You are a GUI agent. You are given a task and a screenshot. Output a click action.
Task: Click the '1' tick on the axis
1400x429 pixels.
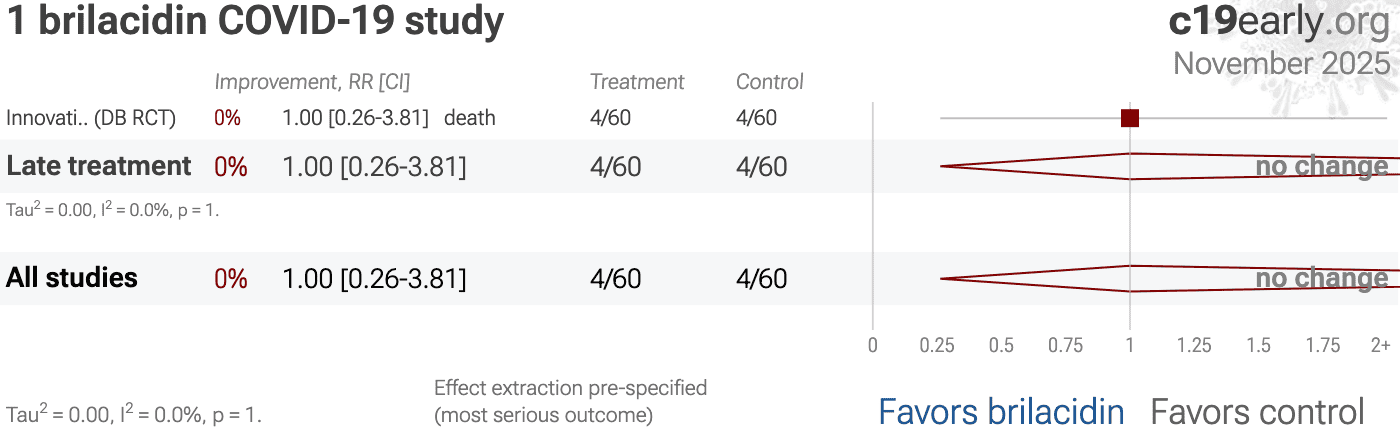point(1130,346)
